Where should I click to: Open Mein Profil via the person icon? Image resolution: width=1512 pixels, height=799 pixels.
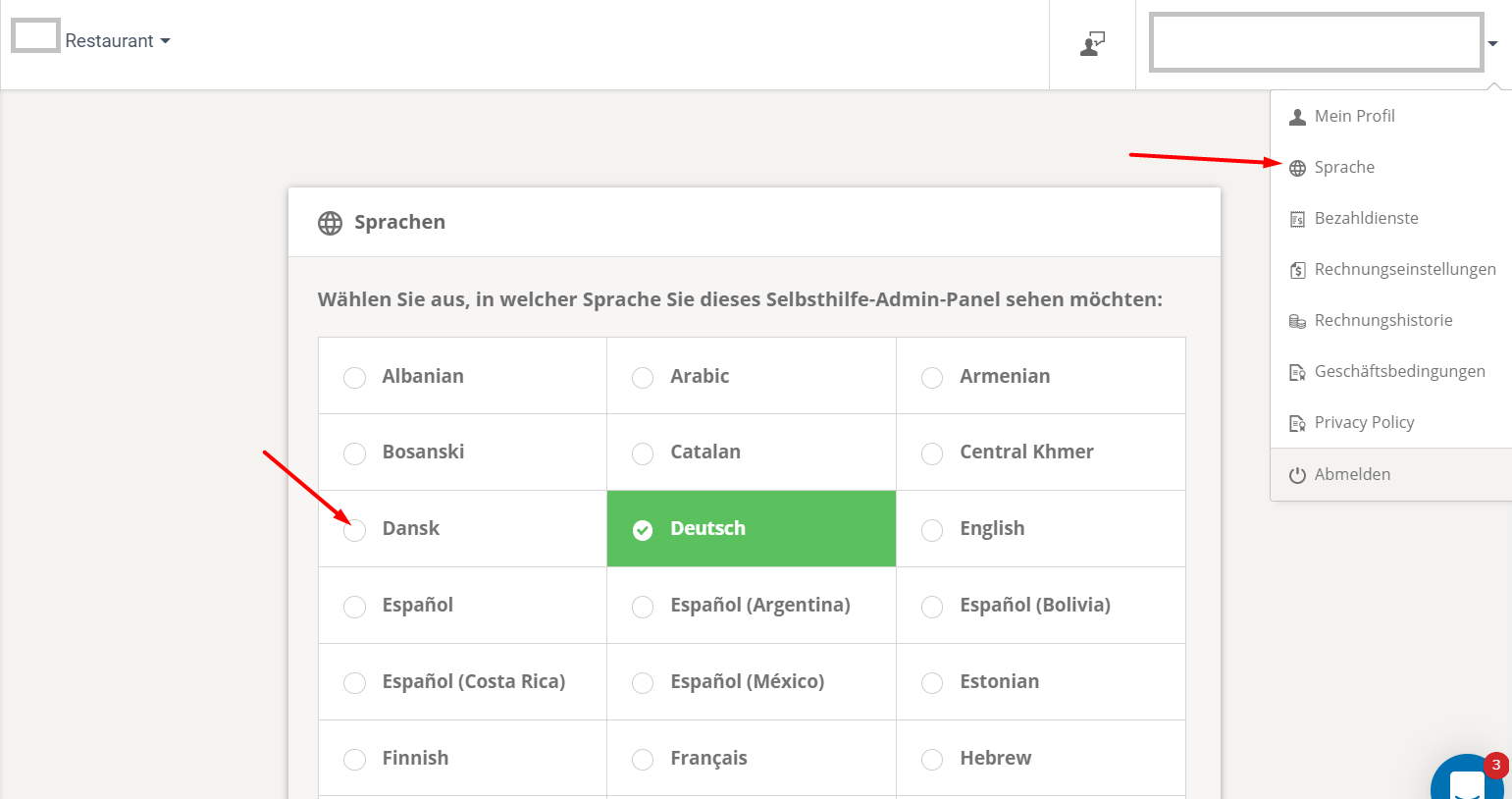[1297, 116]
